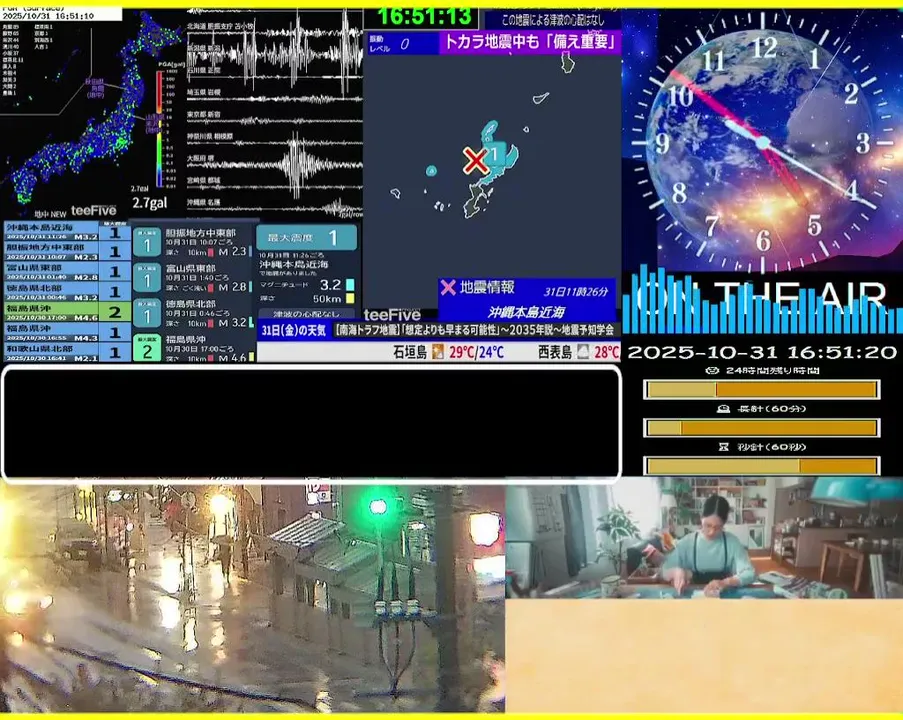Click the 最大震度 1 header panel
The height and width of the screenshot is (720, 903).
(x=306, y=237)
